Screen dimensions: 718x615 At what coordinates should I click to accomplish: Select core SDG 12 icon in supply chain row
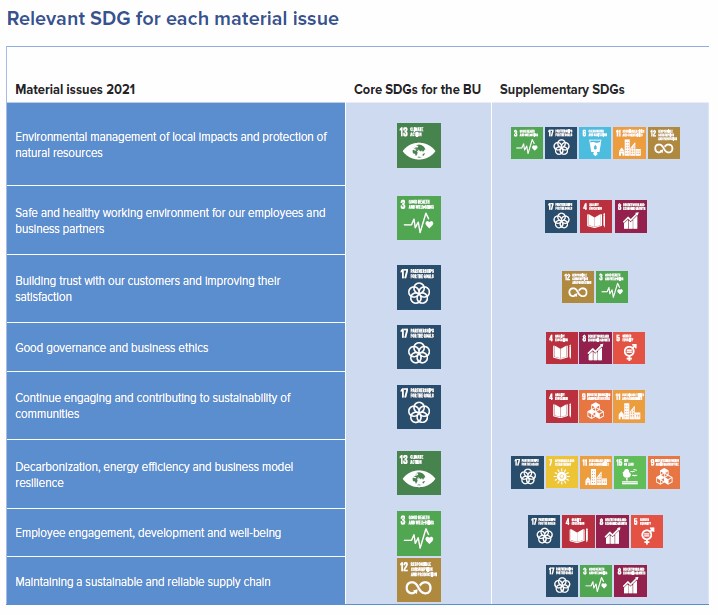click(x=419, y=579)
